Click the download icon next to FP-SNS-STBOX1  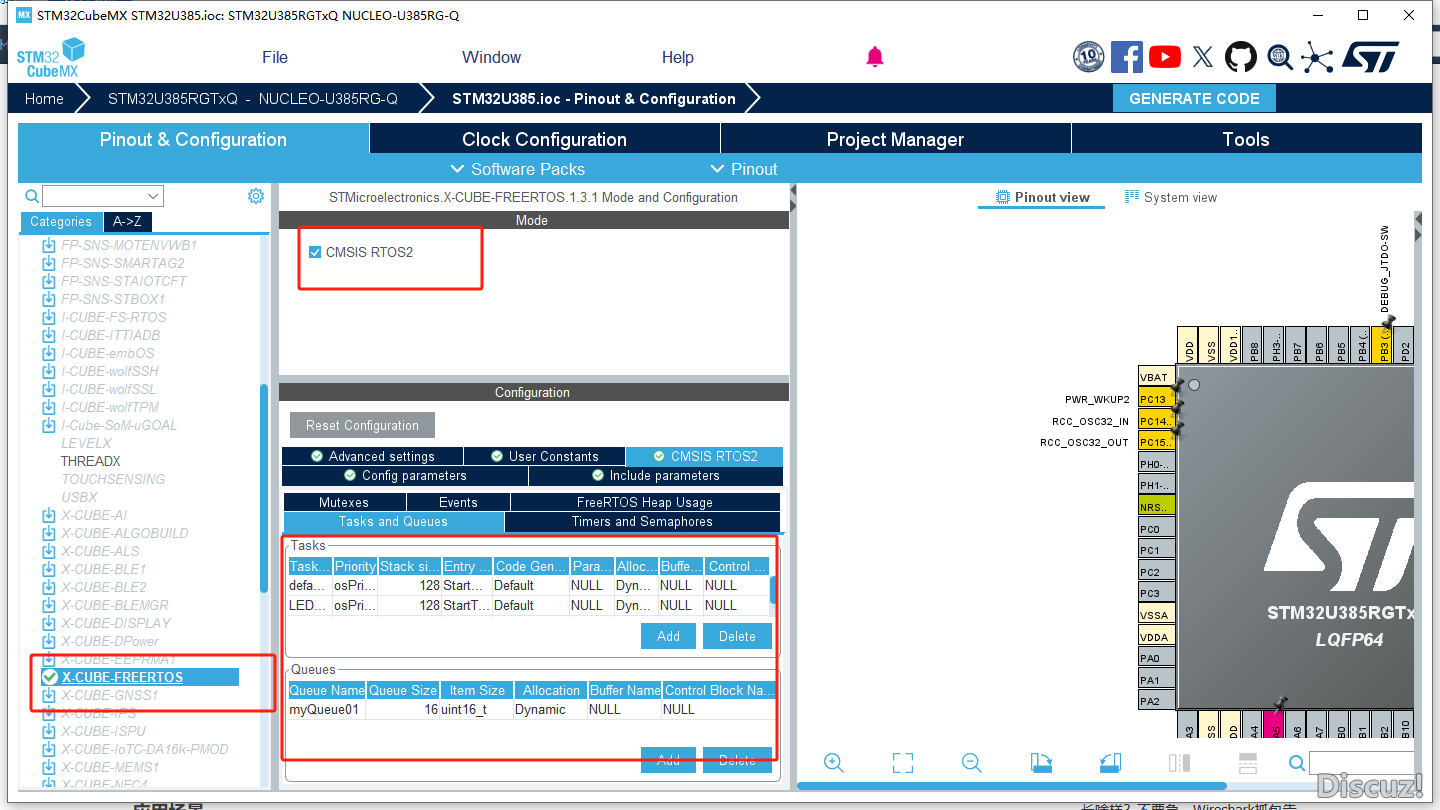(48, 299)
